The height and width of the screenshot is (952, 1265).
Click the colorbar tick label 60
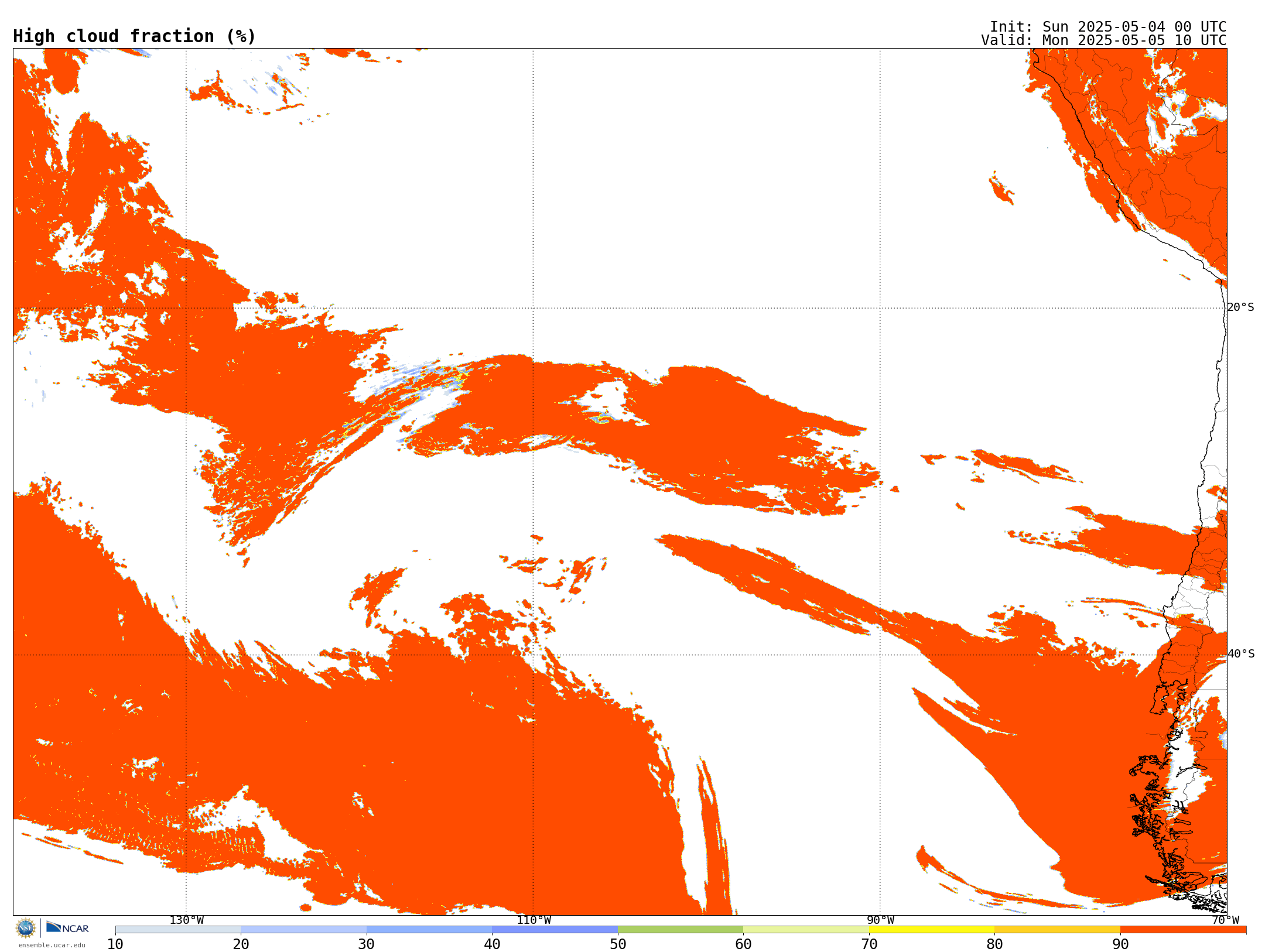743,944
